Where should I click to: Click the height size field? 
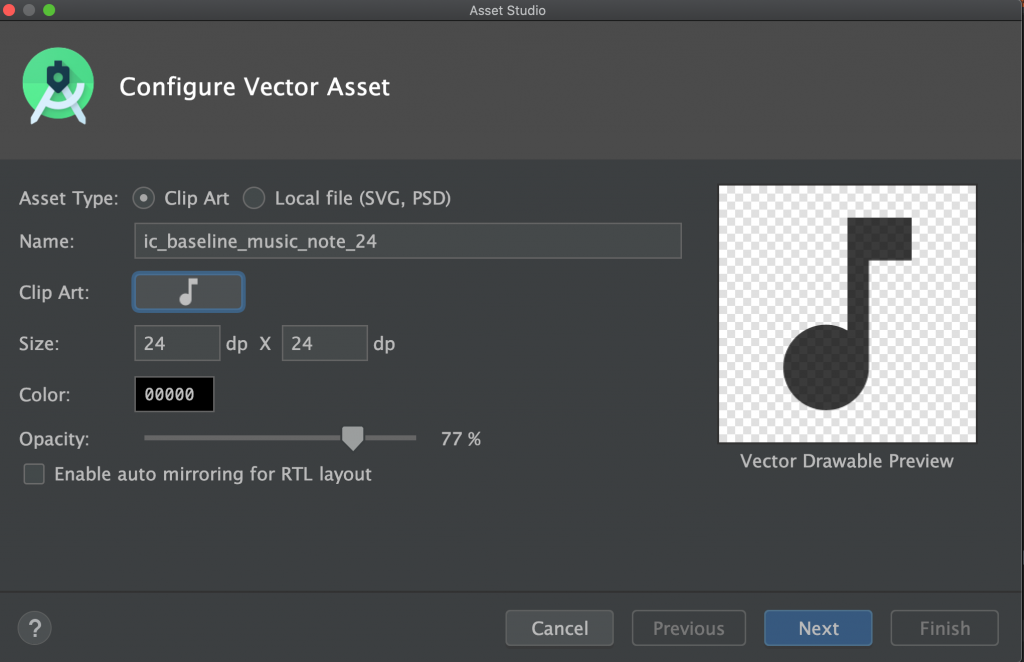pyautogui.click(x=324, y=343)
